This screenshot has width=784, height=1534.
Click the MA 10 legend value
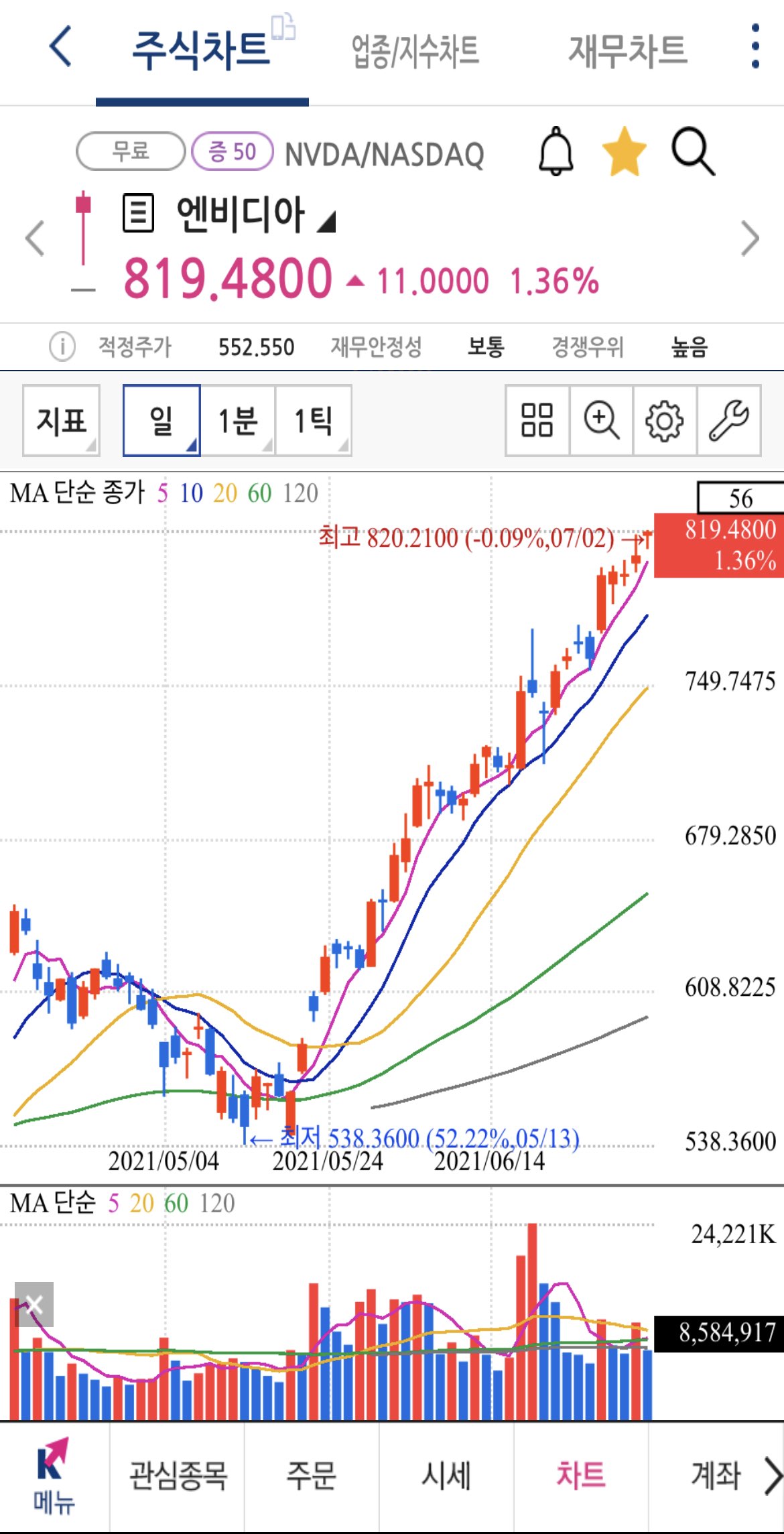[191, 493]
